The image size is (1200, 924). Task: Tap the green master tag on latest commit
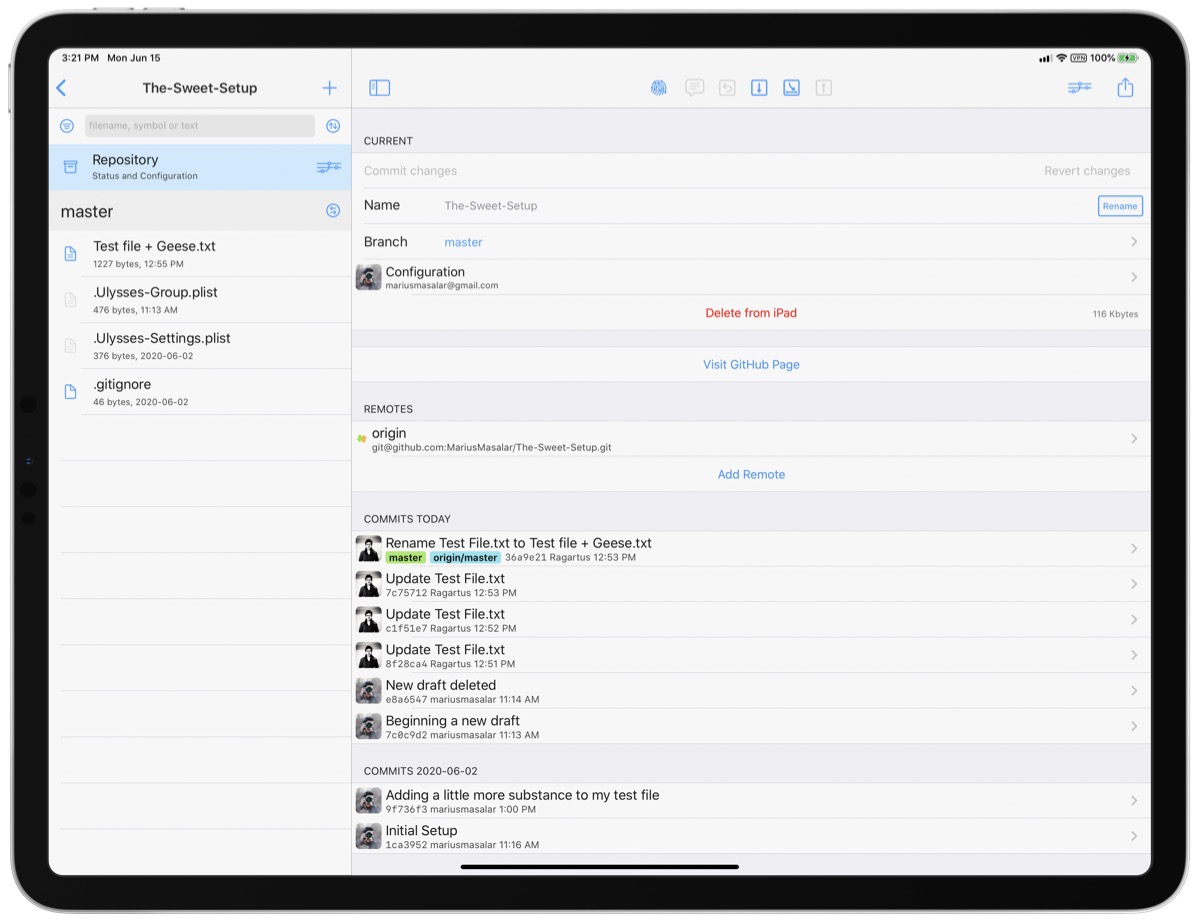coord(406,558)
